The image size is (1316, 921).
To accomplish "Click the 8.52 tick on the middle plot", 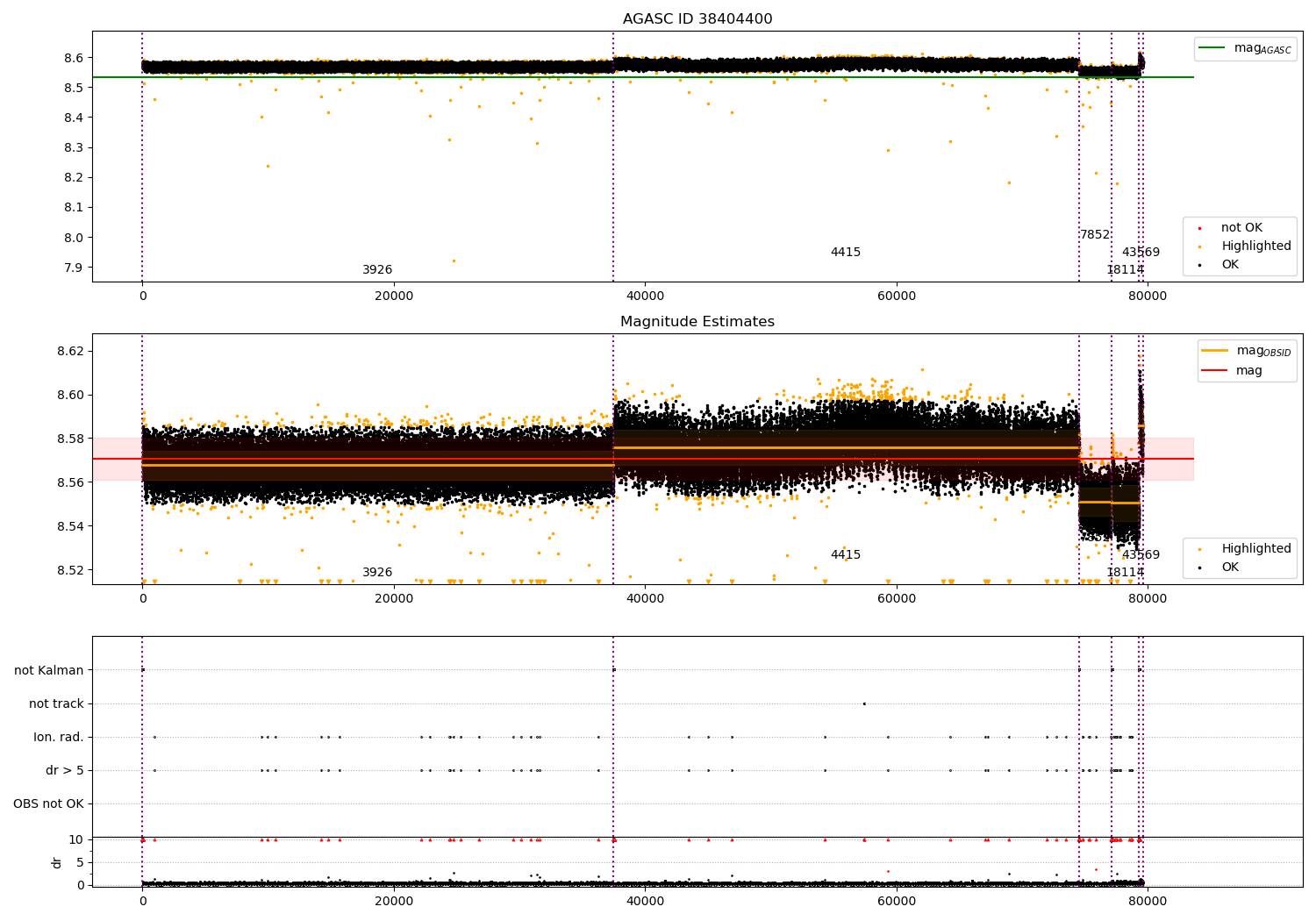I will click(x=70, y=571).
